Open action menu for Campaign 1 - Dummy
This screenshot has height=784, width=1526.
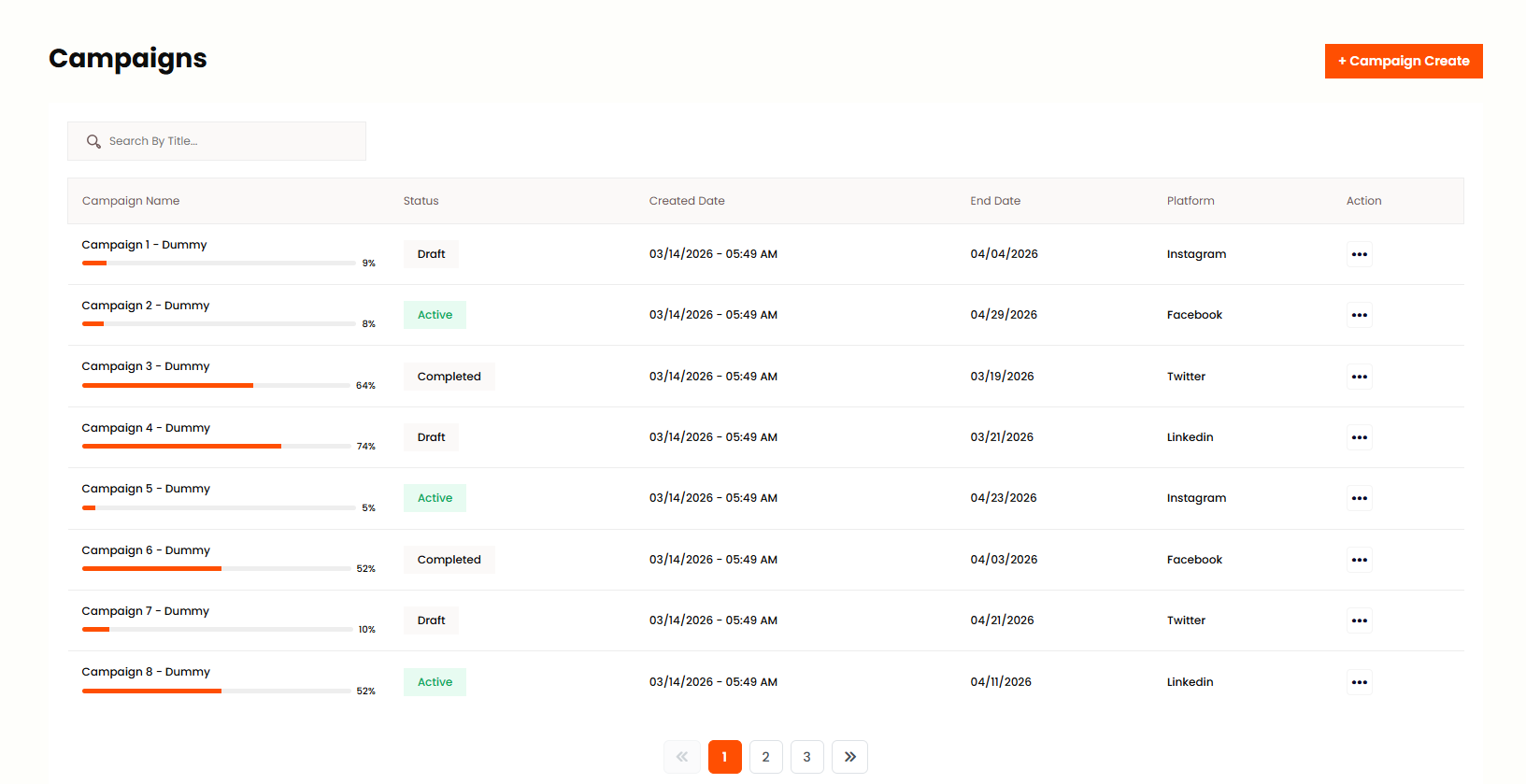coord(1359,254)
